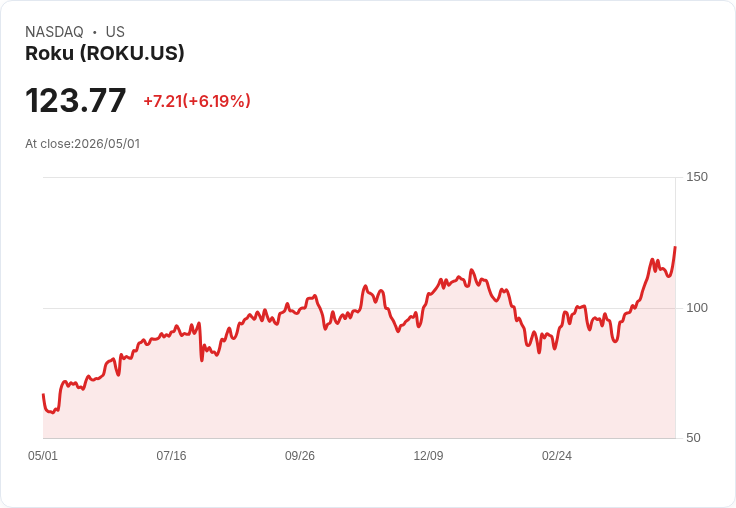
Task: Select the 02/24 date on x-axis
Action: [557, 456]
